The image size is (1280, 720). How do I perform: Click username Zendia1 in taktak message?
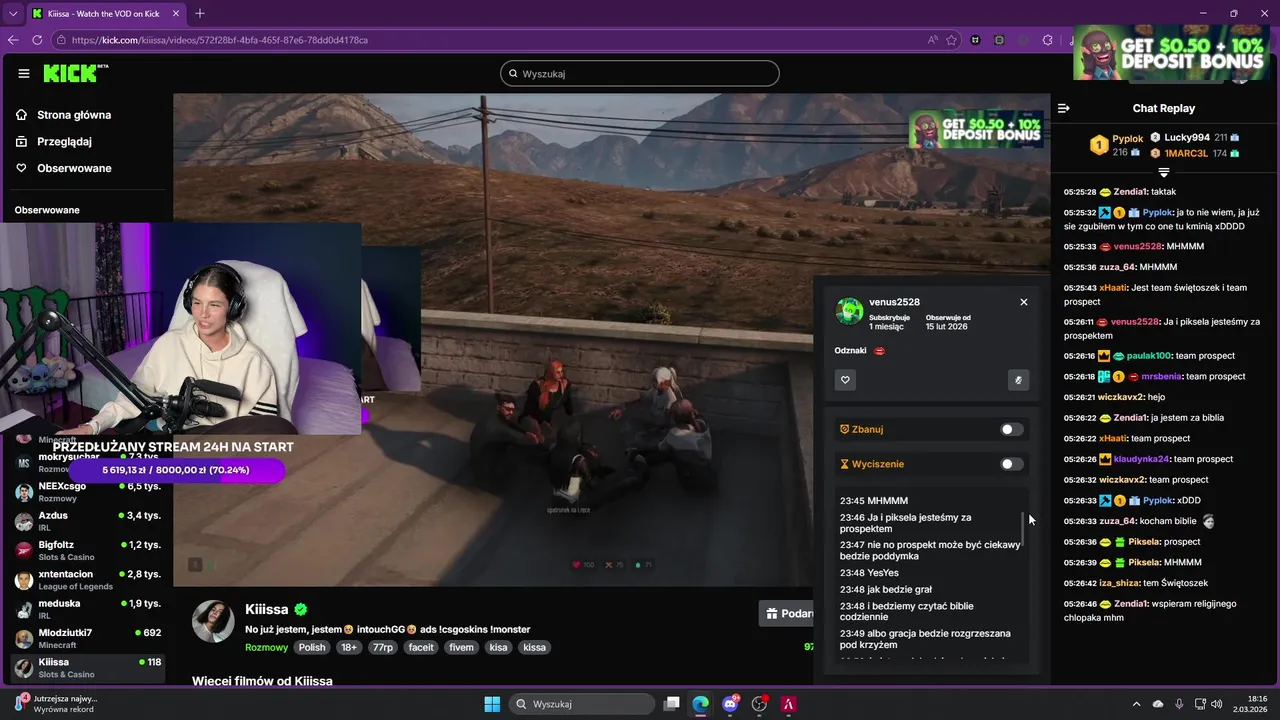[x=1130, y=191]
